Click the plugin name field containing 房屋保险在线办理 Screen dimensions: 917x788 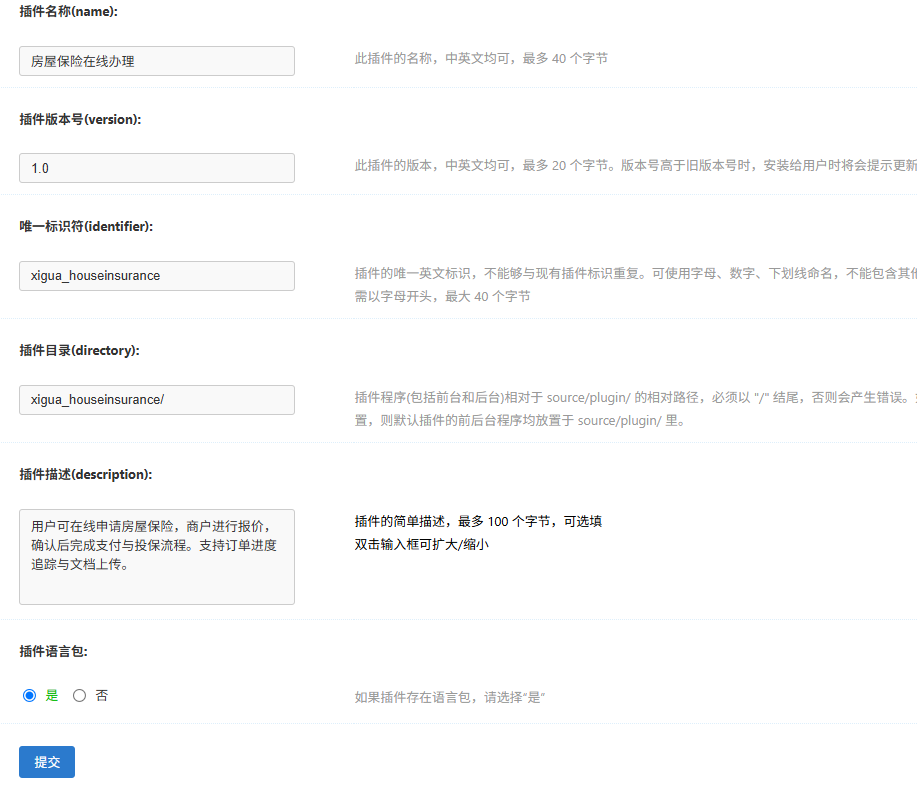(157, 61)
